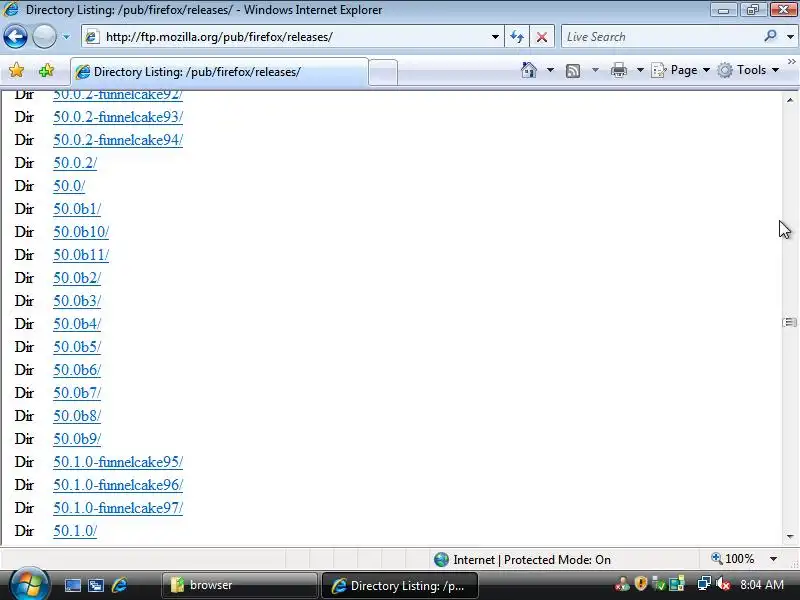Open the 50.1.0-funnelcake96/ directory link

(x=118, y=485)
